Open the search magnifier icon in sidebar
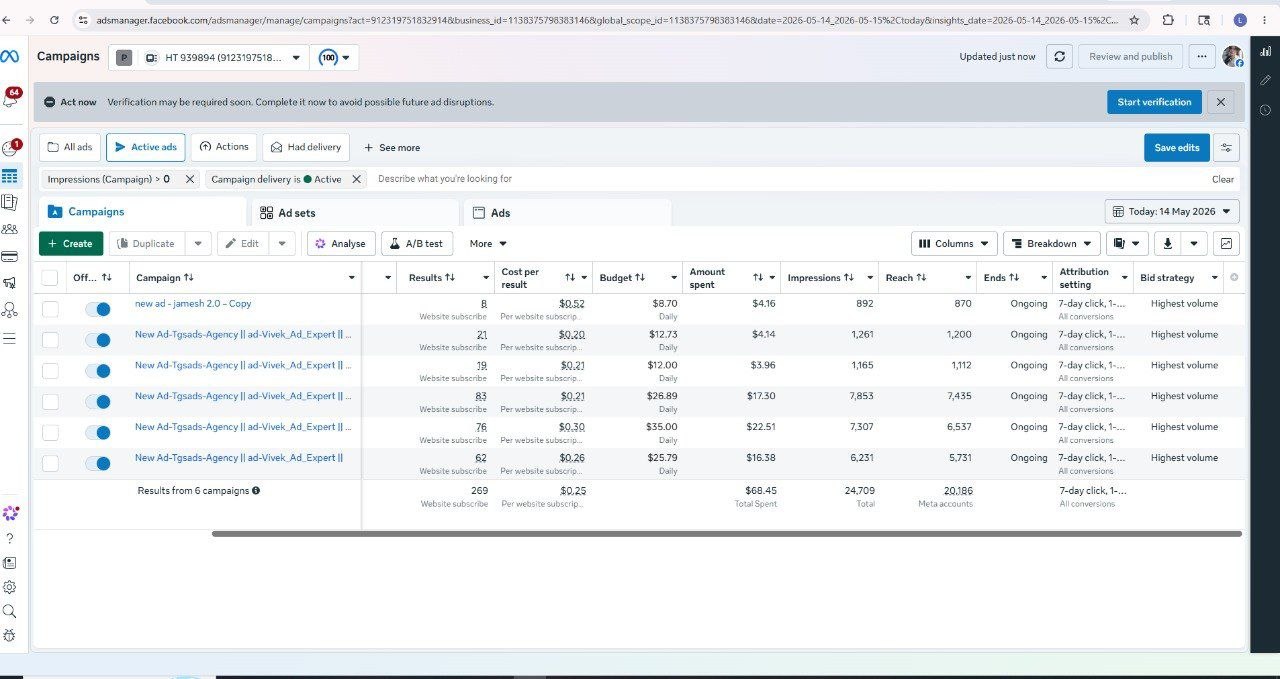Image resolution: width=1280 pixels, height=679 pixels. coord(10,611)
